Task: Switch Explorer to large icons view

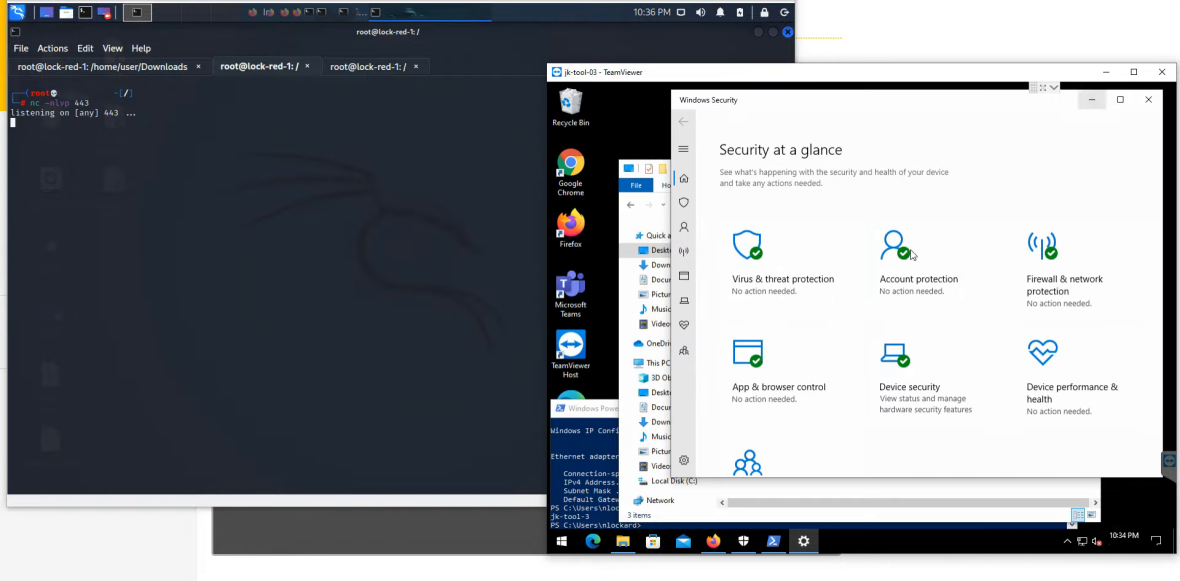Action: [1091, 515]
